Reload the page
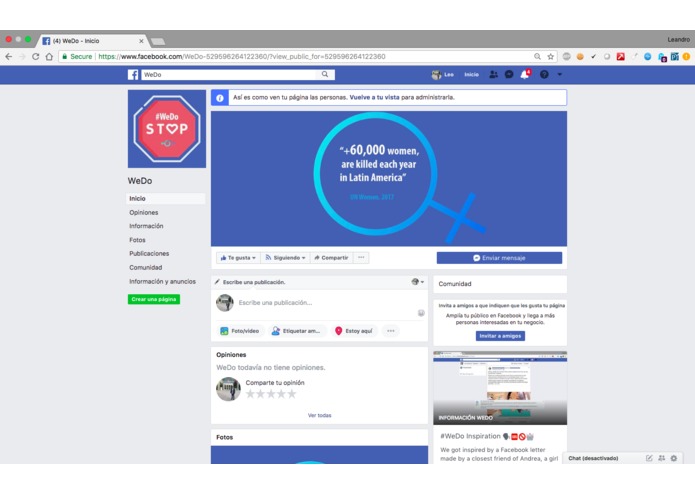The width and height of the screenshot is (695, 494). [x=35, y=57]
